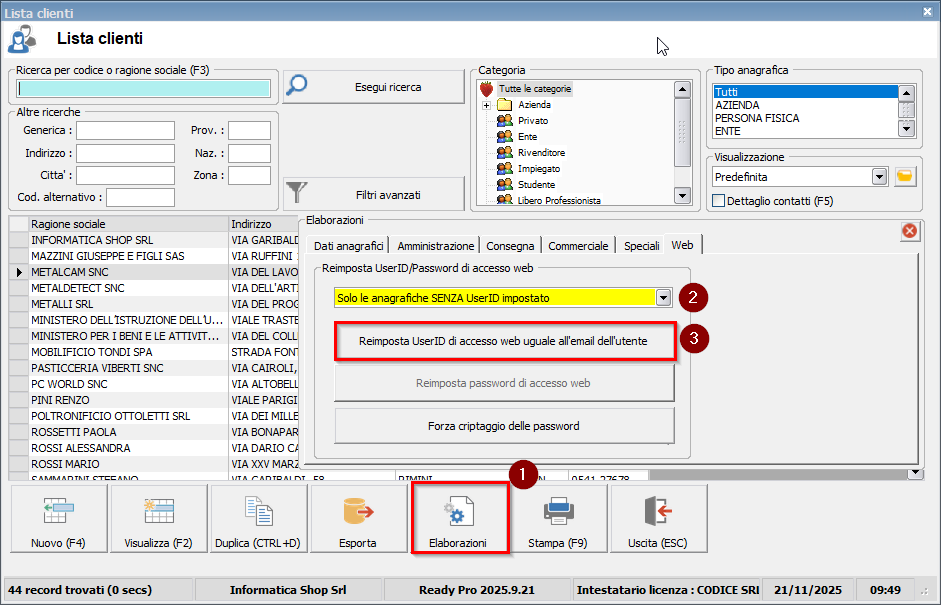Print list with Stampa (F9)

click(x=558, y=519)
